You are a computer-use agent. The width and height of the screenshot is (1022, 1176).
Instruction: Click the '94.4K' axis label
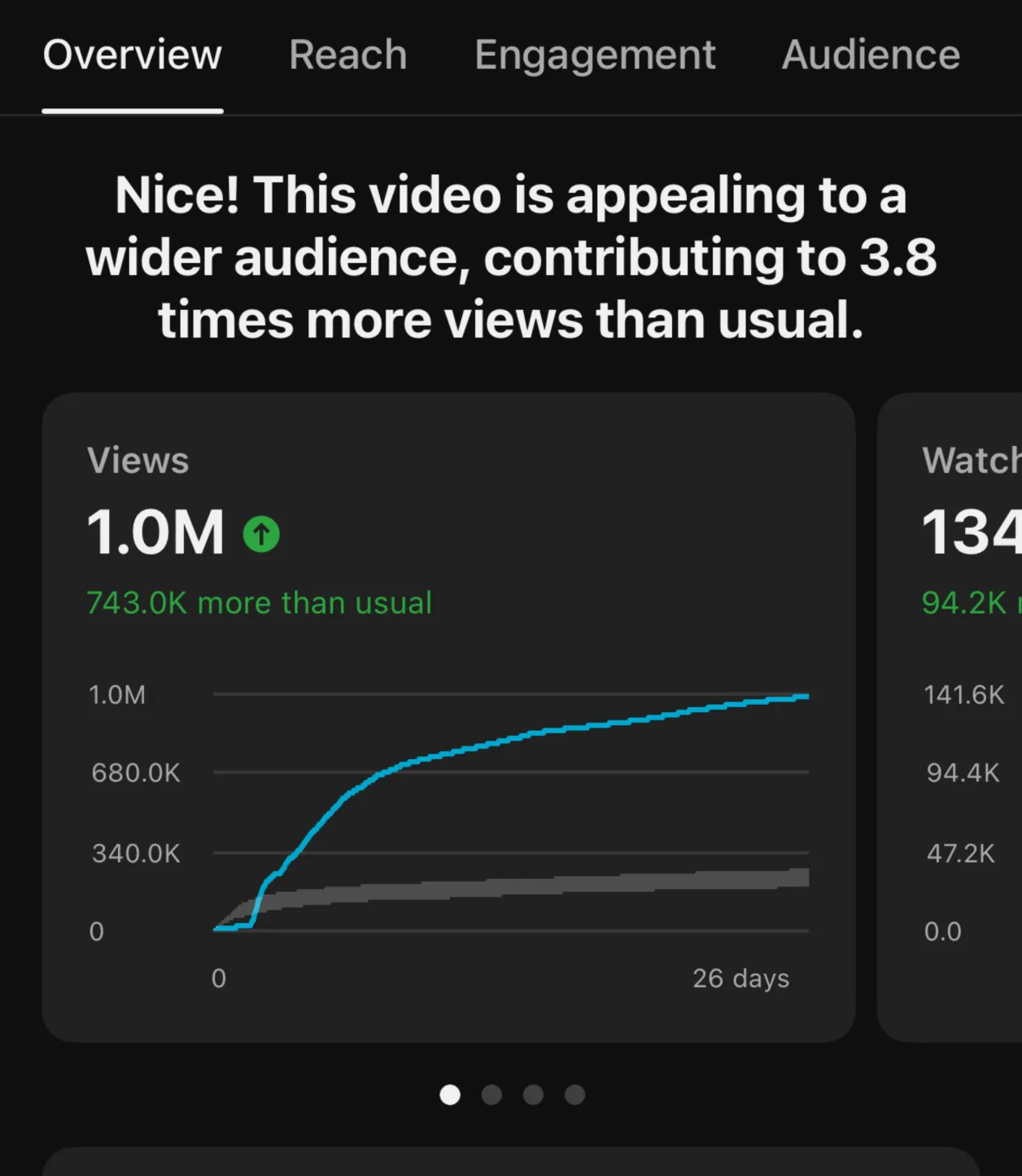click(963, 772)
